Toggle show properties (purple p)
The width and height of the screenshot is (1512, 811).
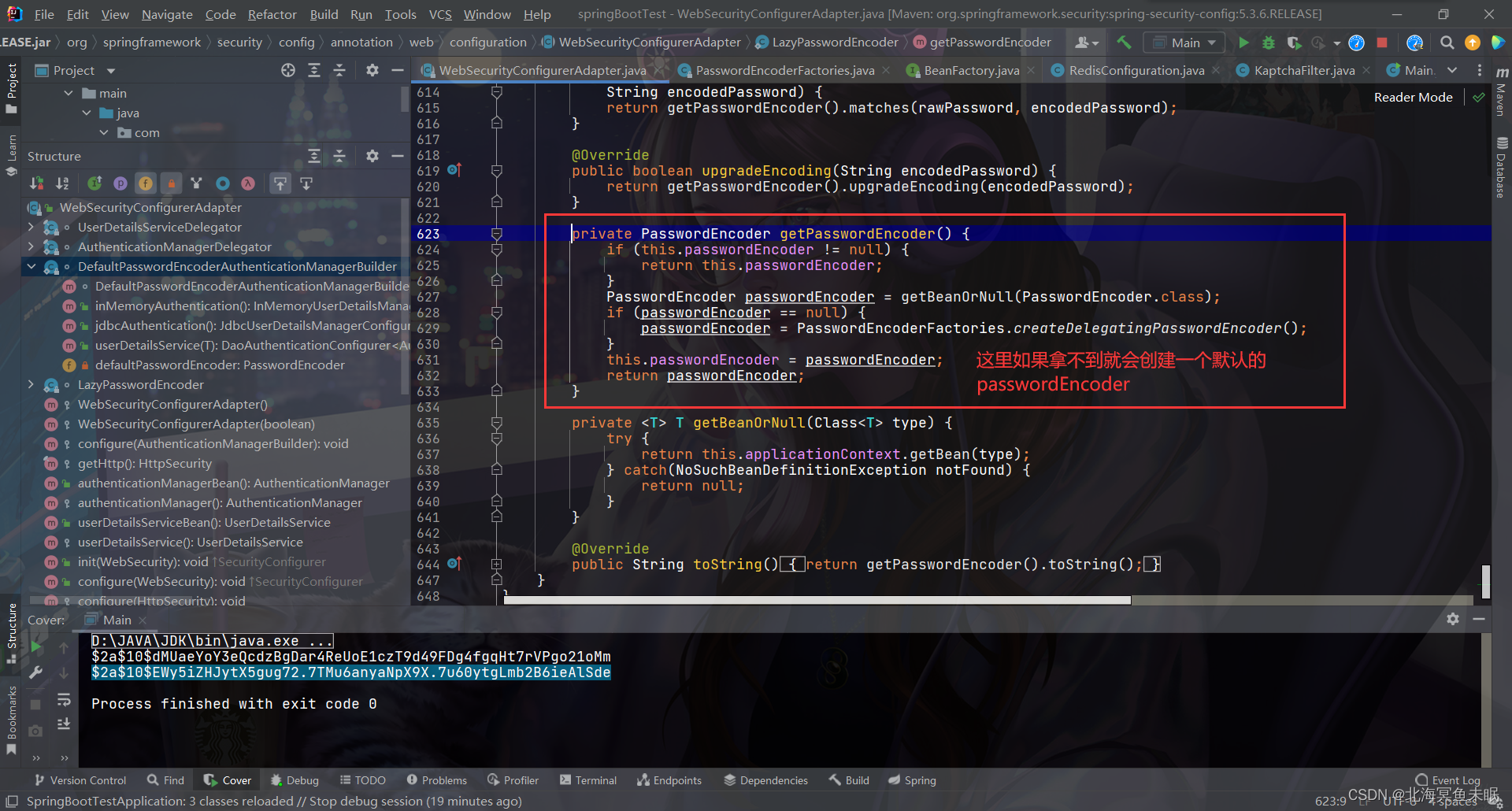click(120, 183)
